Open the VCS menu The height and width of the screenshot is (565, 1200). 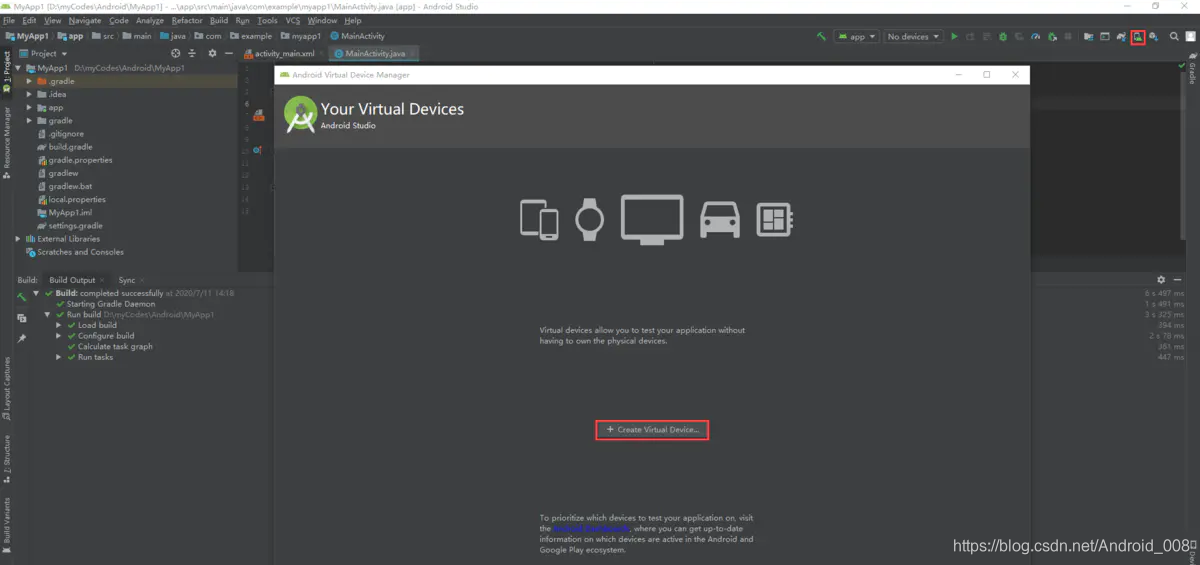point(293,20)
